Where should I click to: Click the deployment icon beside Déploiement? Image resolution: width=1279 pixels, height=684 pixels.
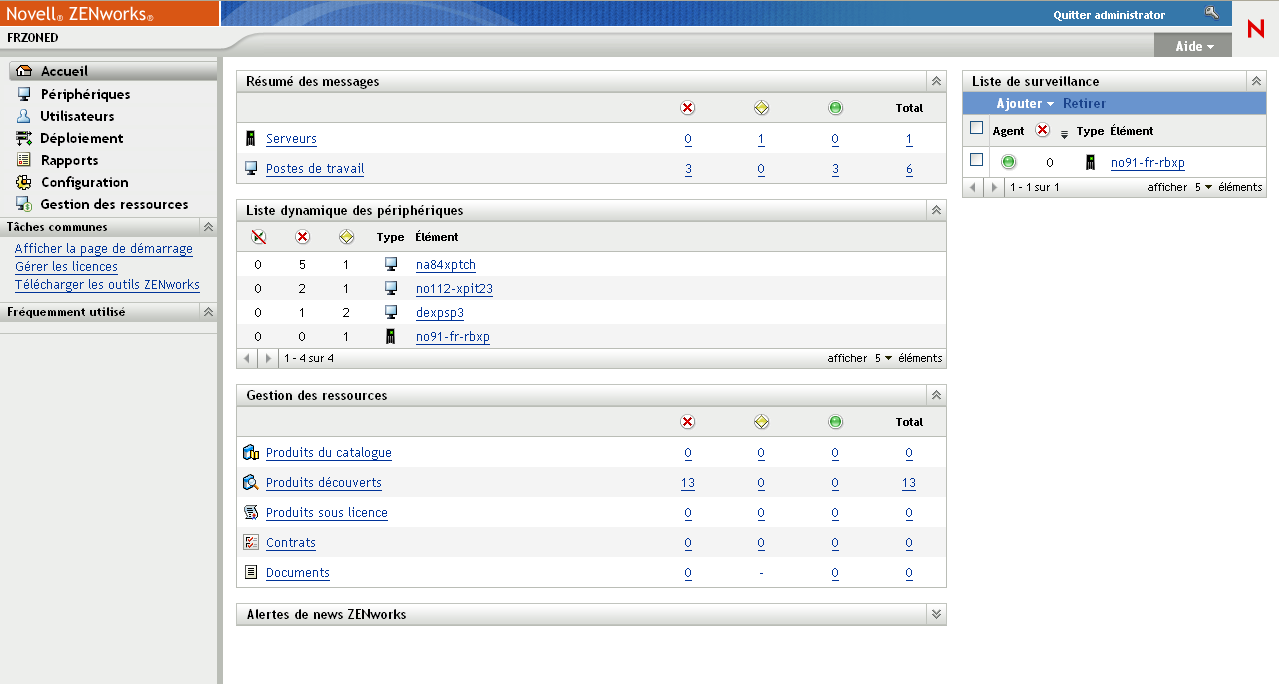24,138
